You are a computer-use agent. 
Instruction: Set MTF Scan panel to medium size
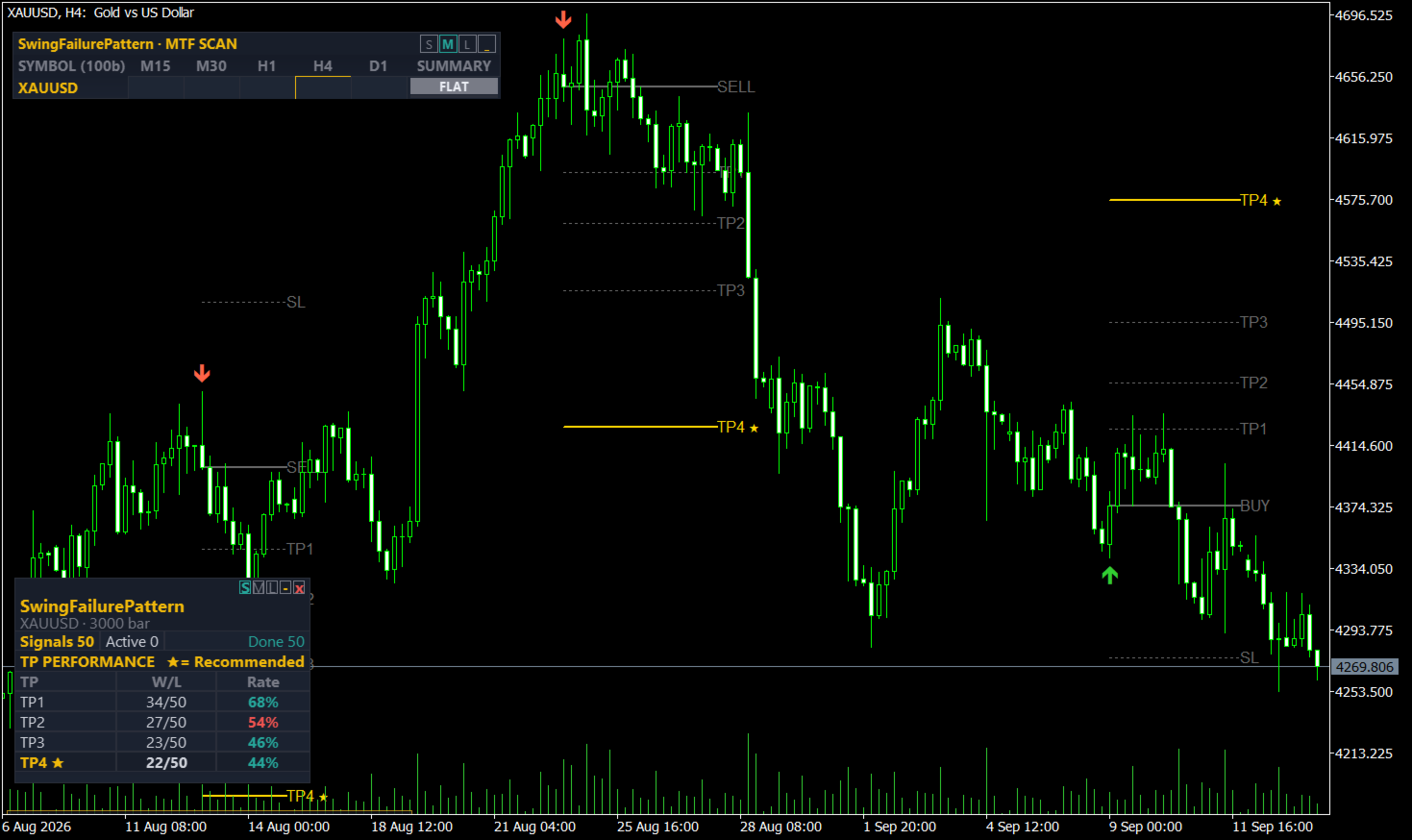(448, 44)
